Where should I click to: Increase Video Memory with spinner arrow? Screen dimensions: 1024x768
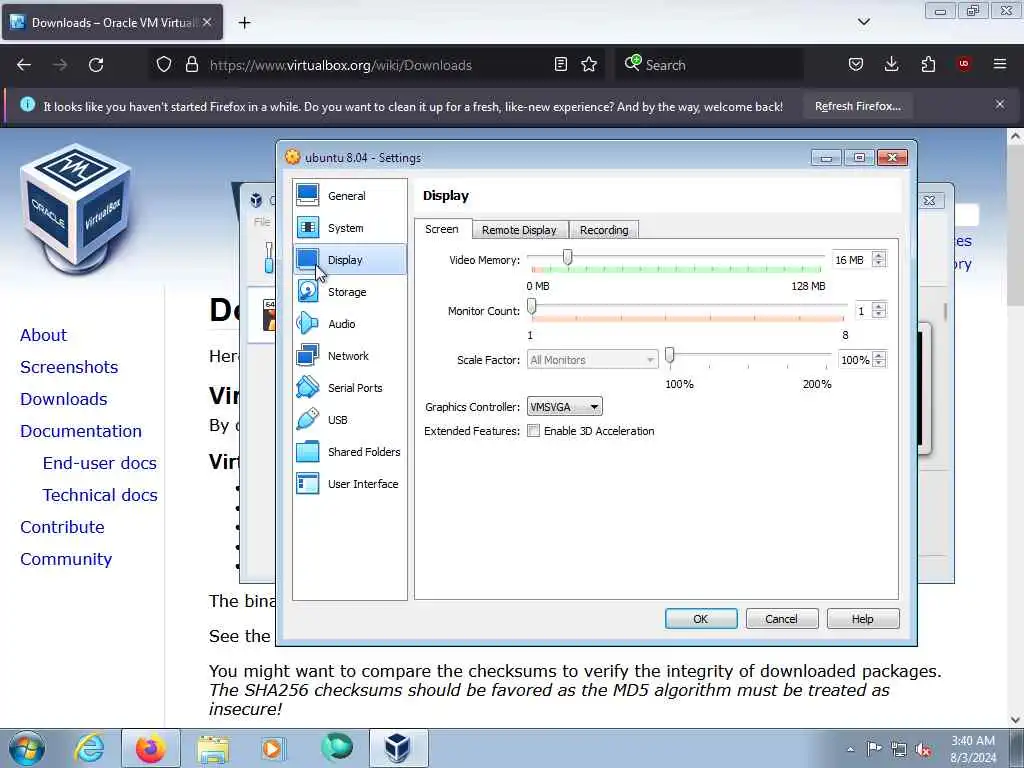click(879, 255)
